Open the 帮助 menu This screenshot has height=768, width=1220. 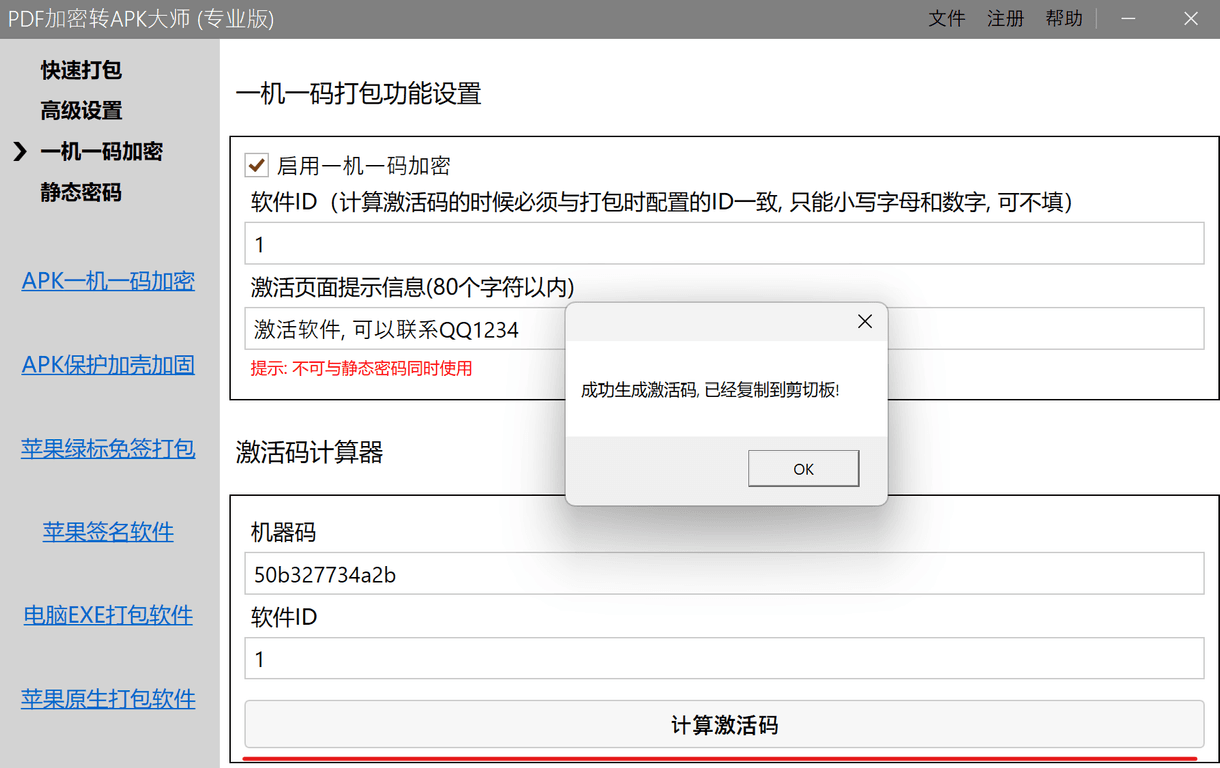1064,18
